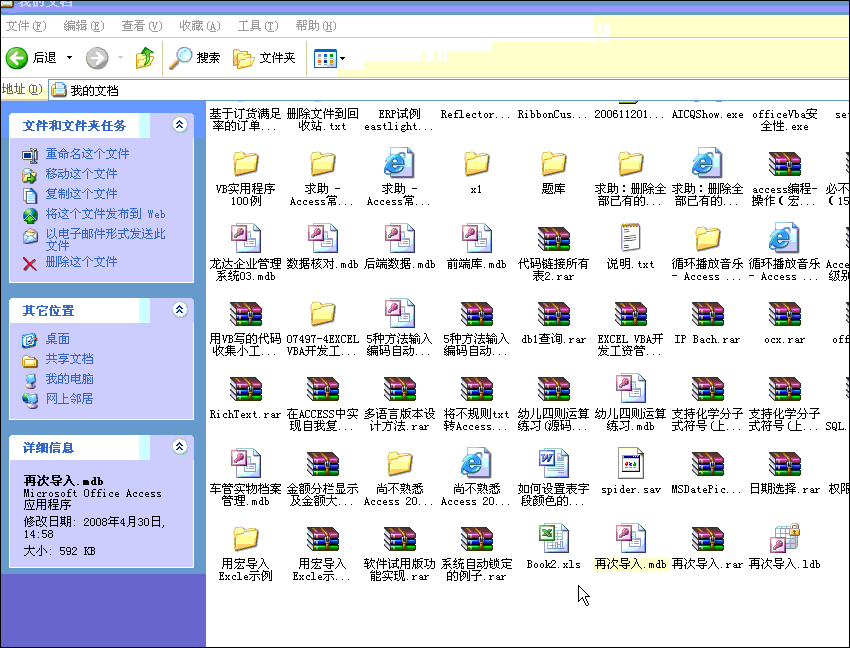Select the 在ACCESS中实现自我复 archive icon
850x648 pixels.
(x=323, y=388)
